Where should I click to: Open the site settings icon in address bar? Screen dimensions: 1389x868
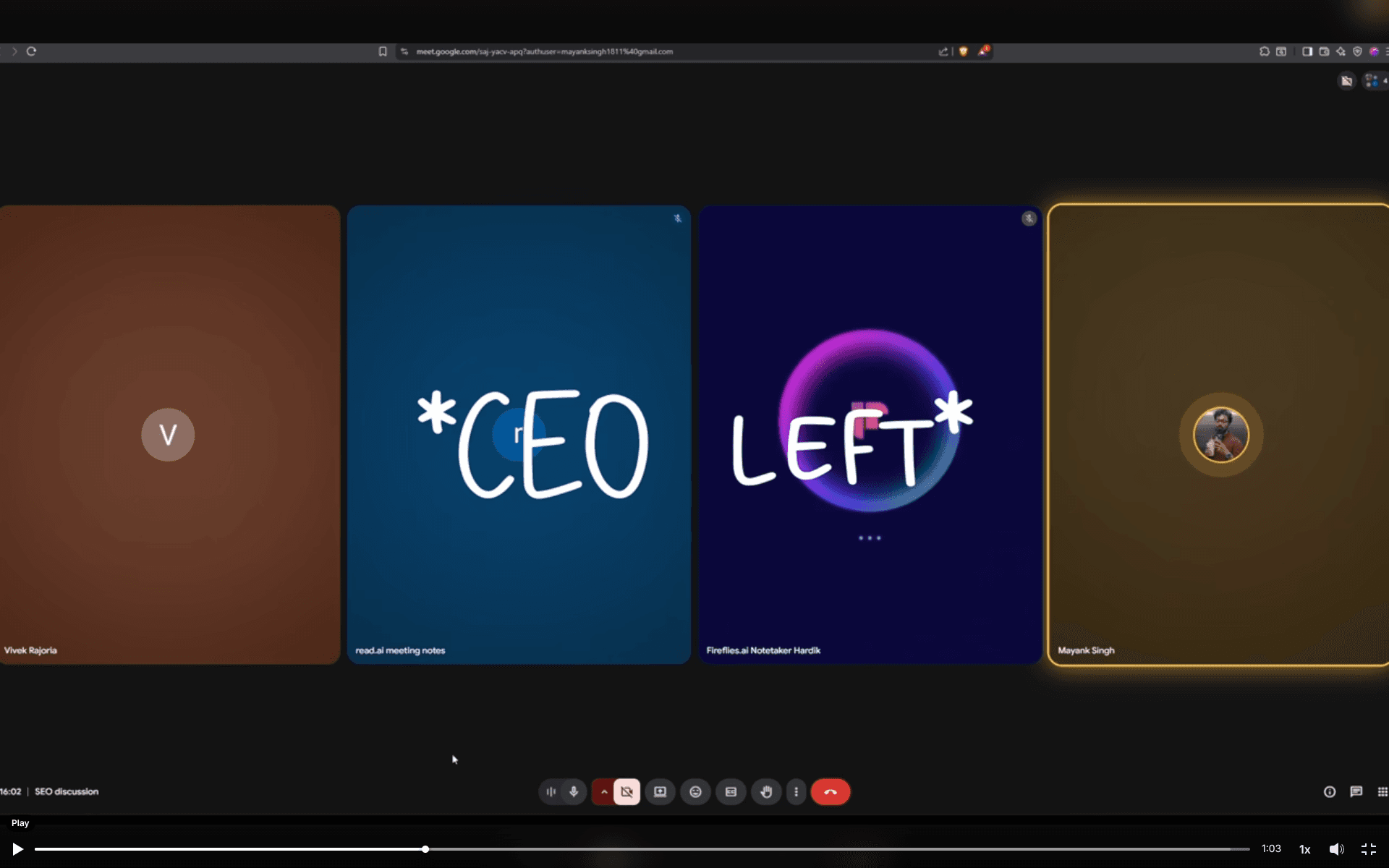(x=404, y=51)
